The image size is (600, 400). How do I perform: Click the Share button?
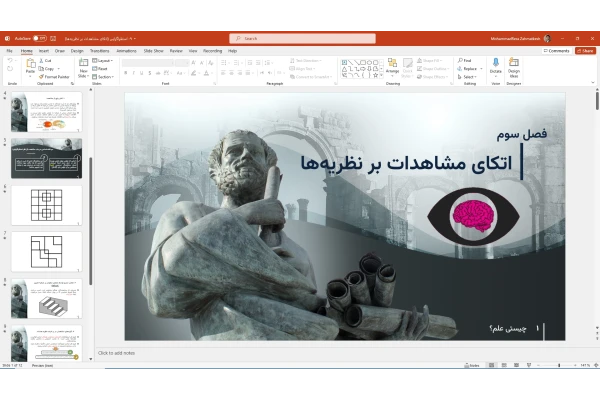click(586, 50)
